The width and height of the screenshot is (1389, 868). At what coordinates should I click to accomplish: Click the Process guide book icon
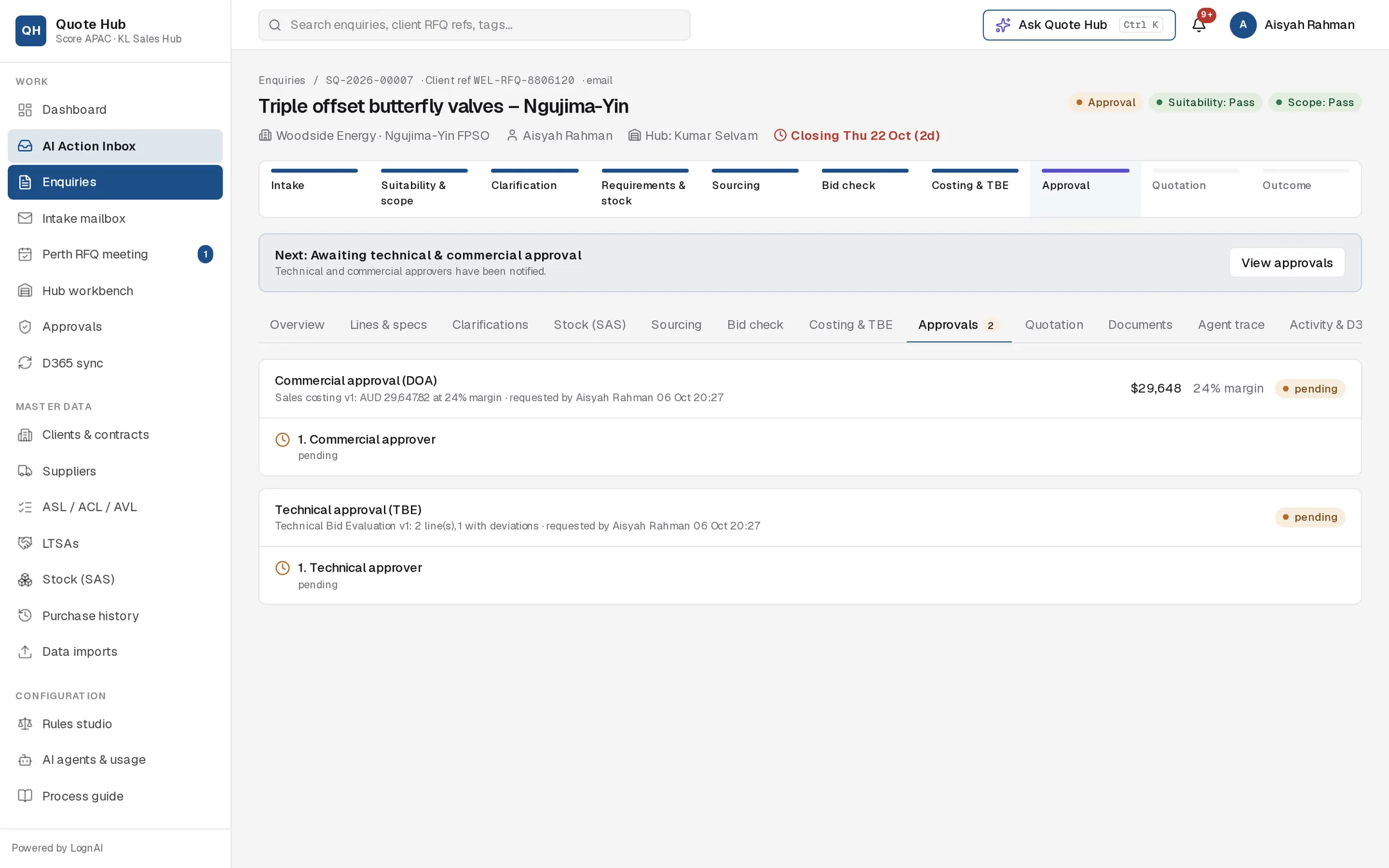click(25, 796)
